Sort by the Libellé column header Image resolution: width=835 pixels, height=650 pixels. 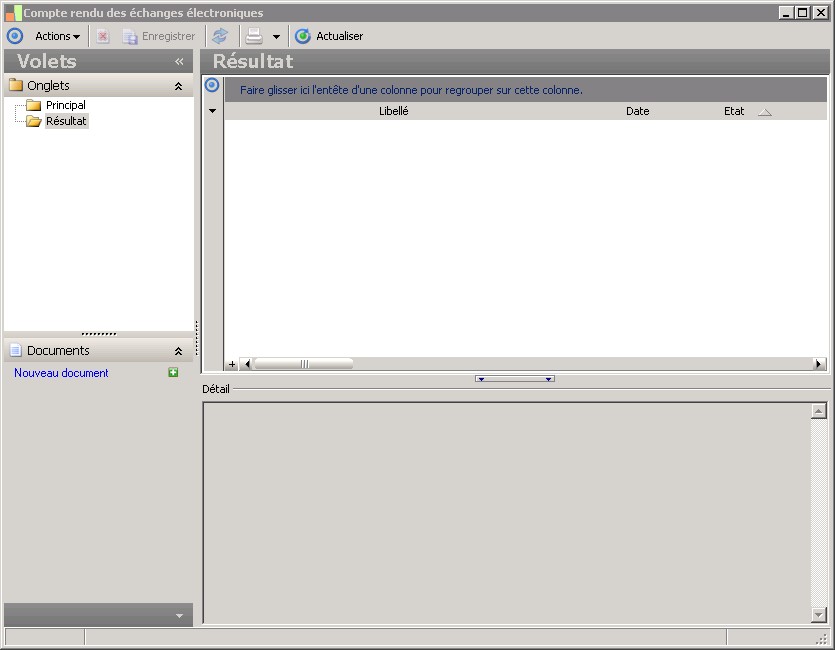(x=394, y=111)
